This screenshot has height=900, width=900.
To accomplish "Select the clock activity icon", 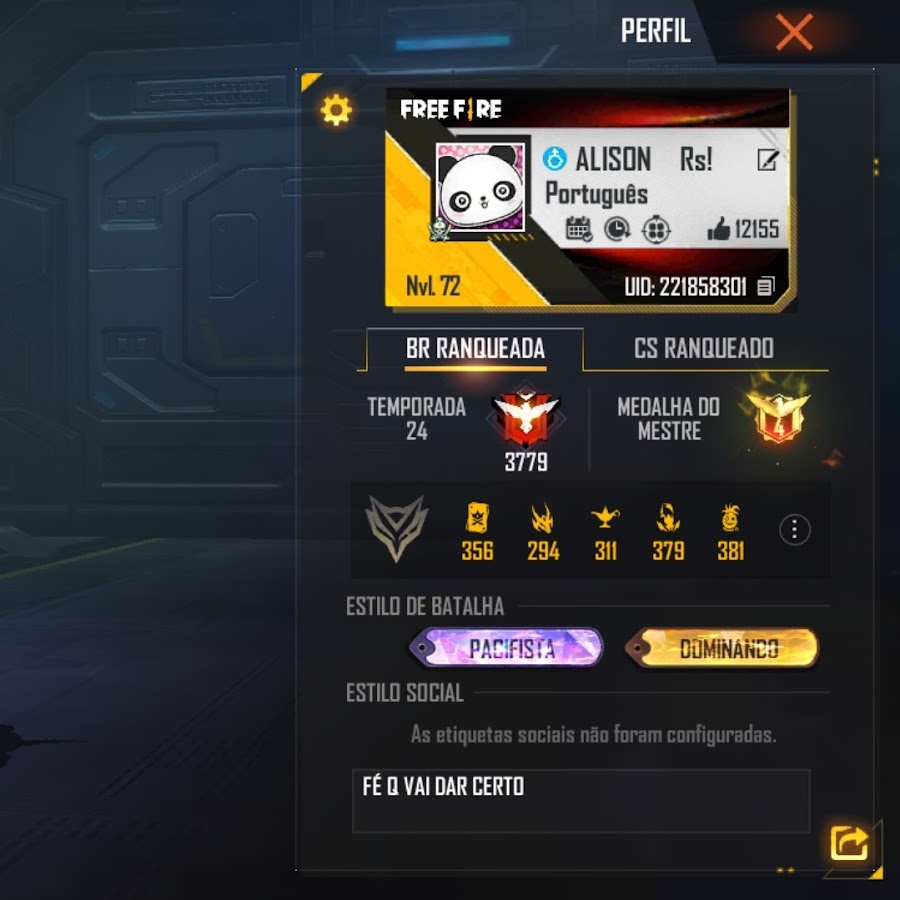I will (617, 230).
